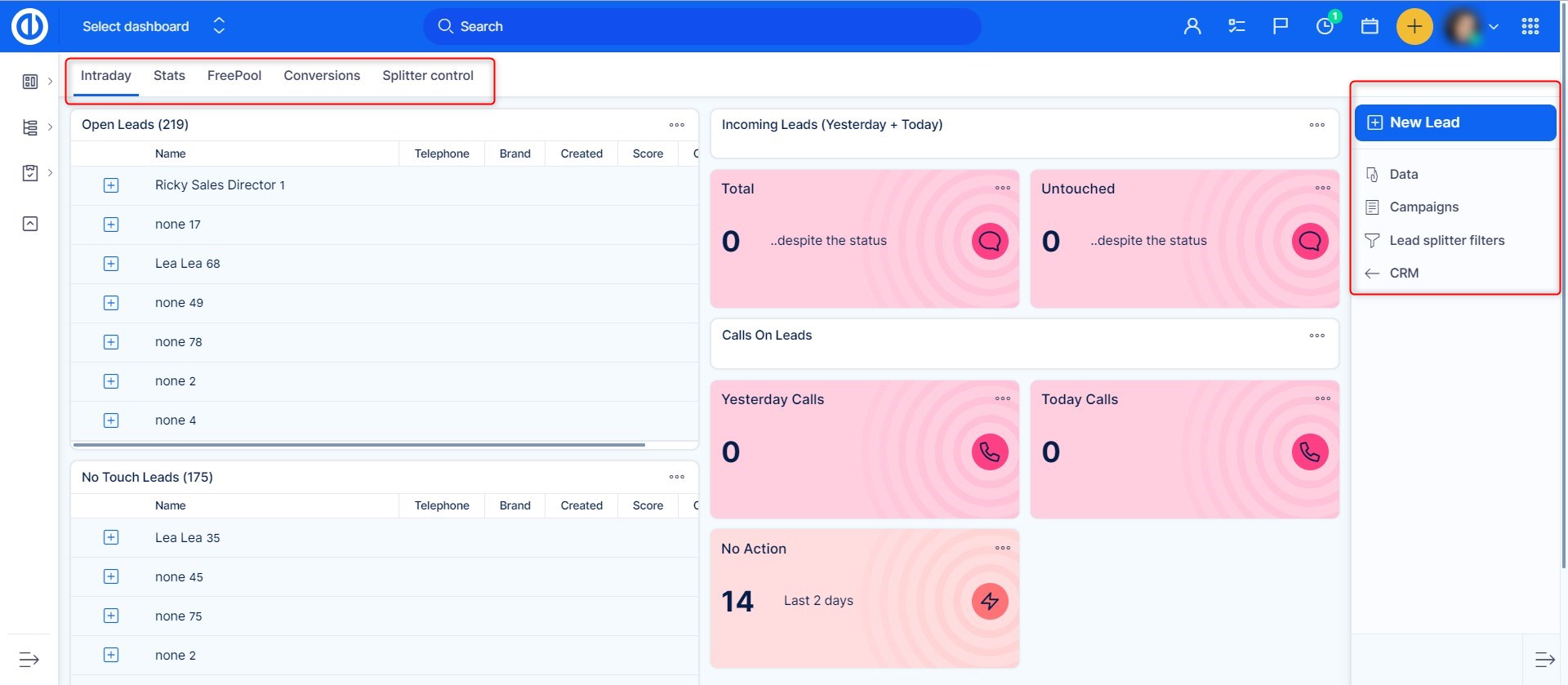Open the task list icon in header
Viewport: 1568px width, 685px height.
[x=1236, y=26]
